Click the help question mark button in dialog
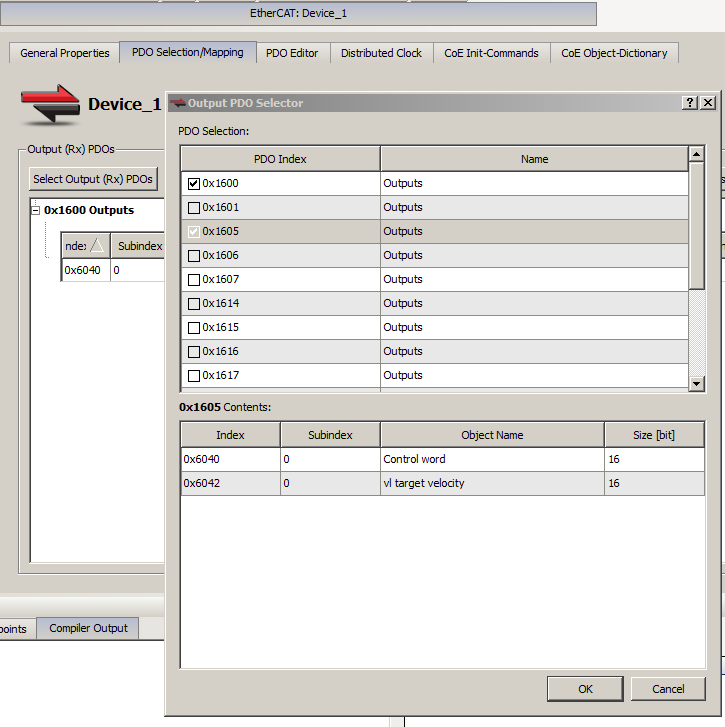The width and height of the screenshot is (725, 727). pyautogui.click(x=689, y=102)
